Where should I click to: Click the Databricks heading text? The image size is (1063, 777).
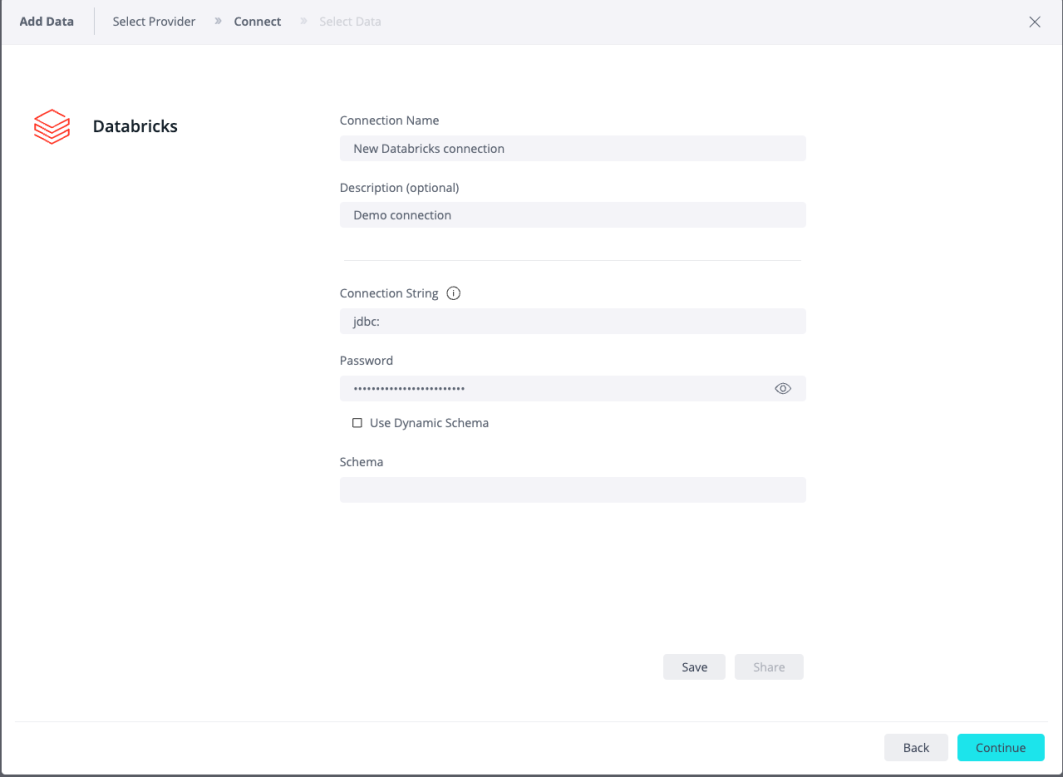(x=135, y=126)
